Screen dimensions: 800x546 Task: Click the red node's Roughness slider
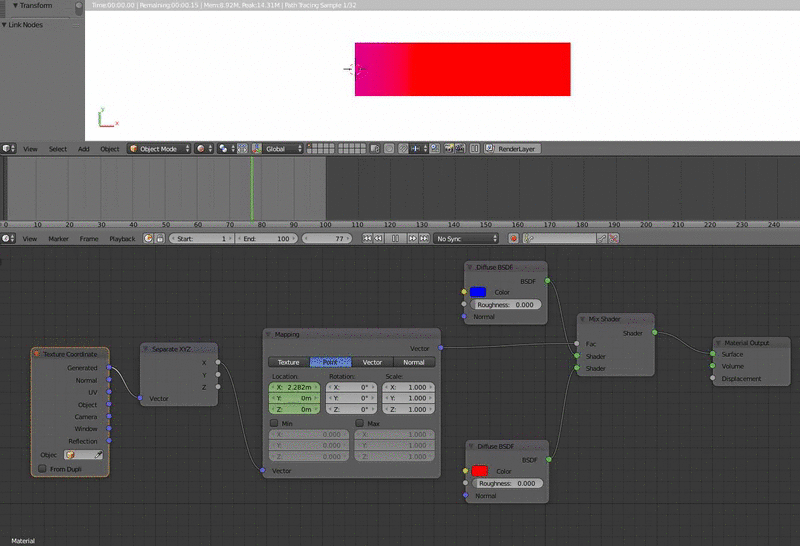coord(507,483)
